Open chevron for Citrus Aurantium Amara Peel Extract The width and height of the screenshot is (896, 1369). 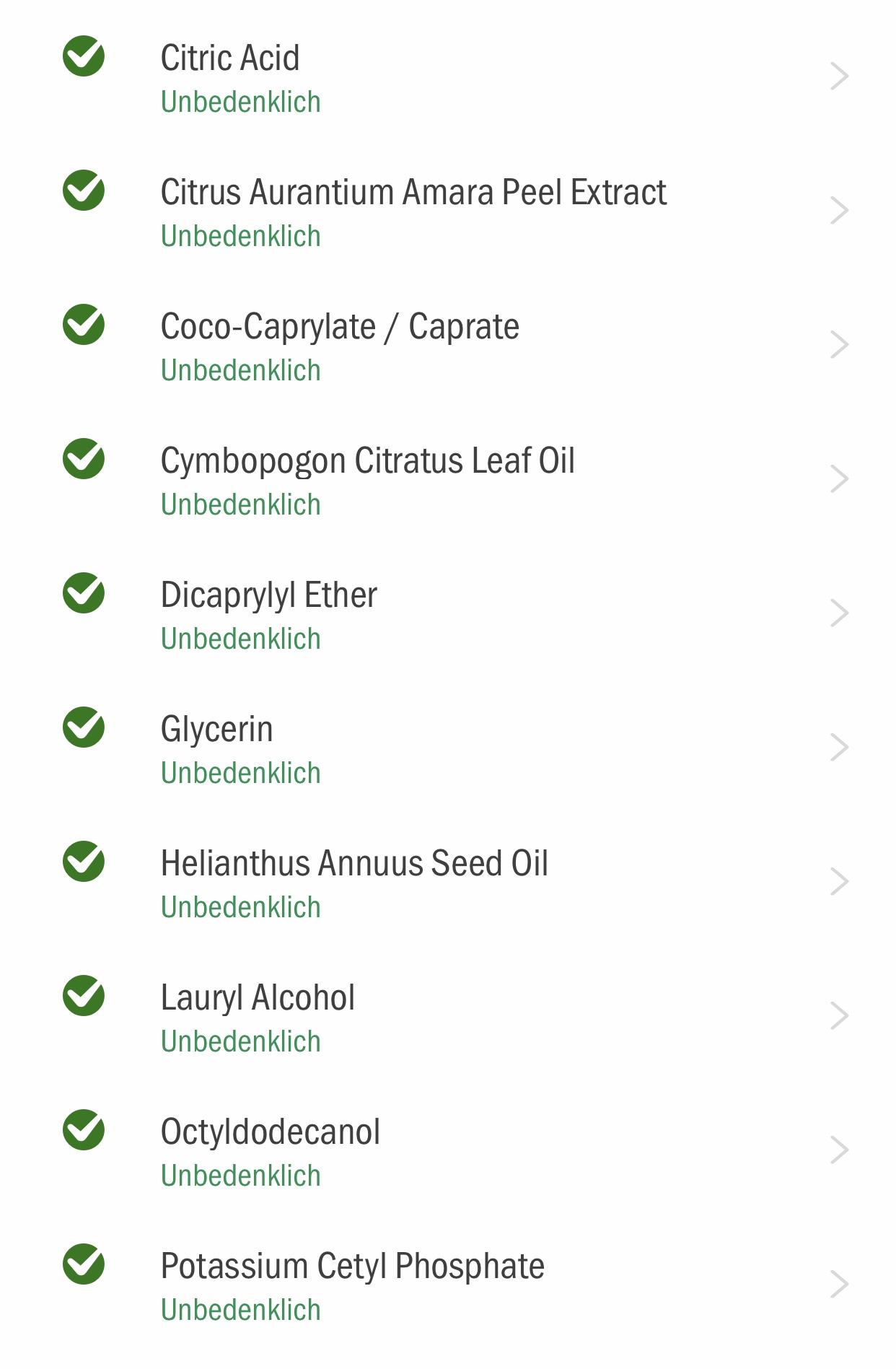839,211
